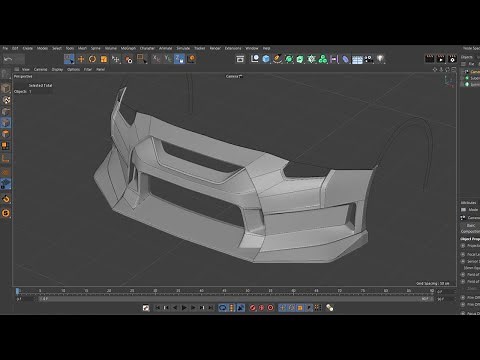Open the Subdivision Surface generators icon

[289, 59]
